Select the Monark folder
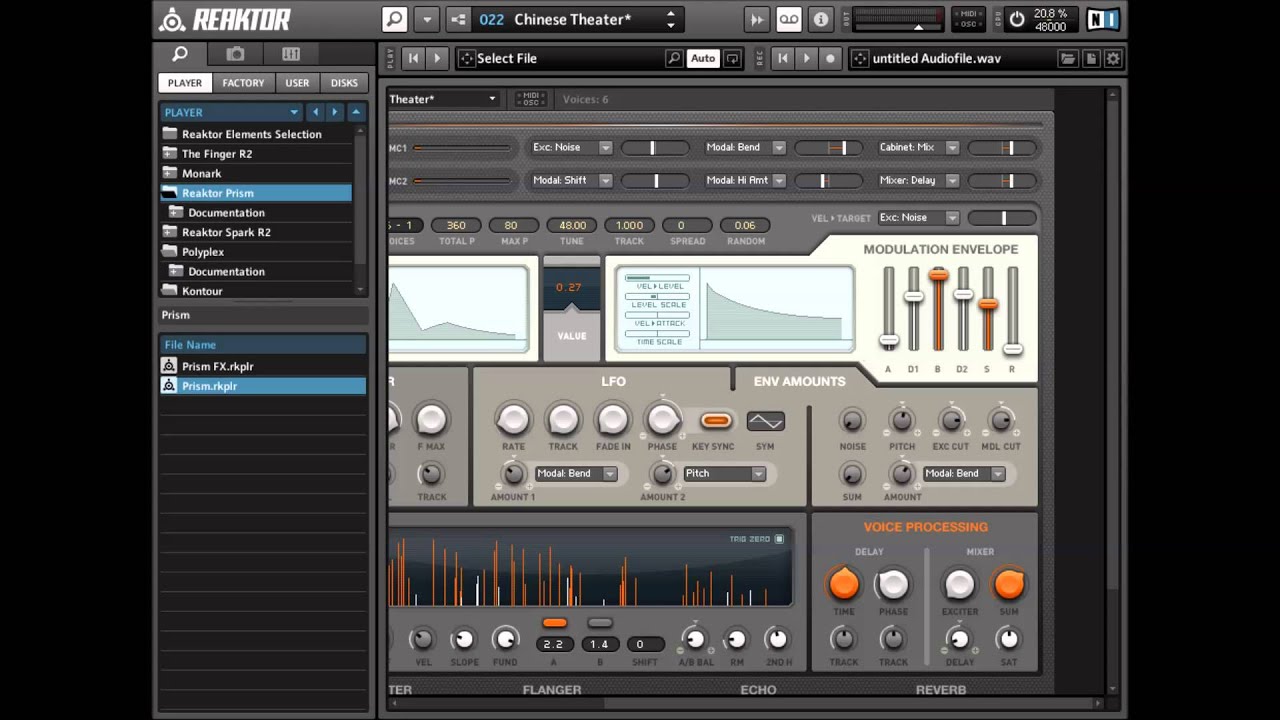Screen dimensions: 1280x720 (x=256, y=173)
